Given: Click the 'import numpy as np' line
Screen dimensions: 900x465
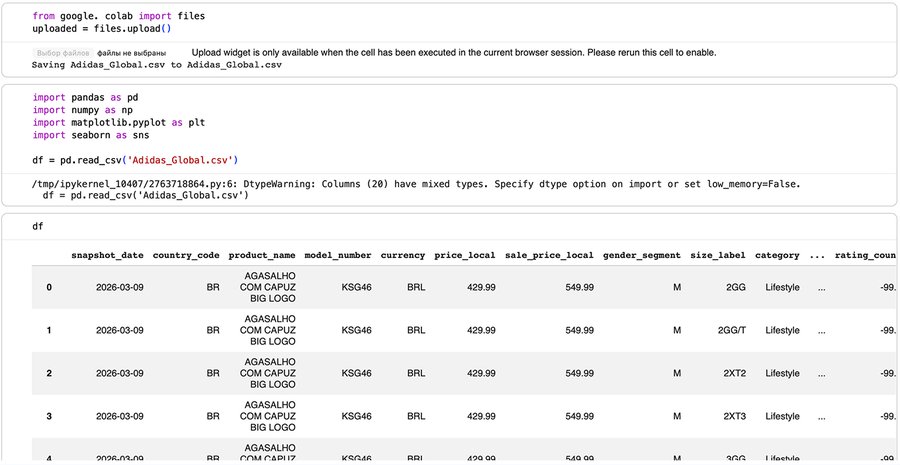Looking at the screenshot, I should [x=83, y=110].
